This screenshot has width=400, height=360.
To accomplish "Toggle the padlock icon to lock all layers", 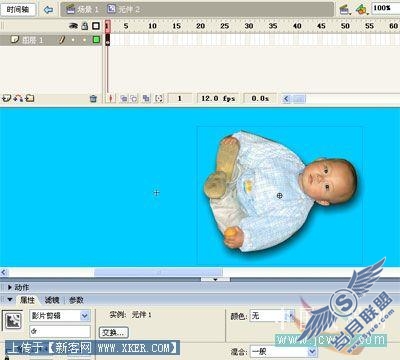I will pyautogui.click(x=85, y=26).
